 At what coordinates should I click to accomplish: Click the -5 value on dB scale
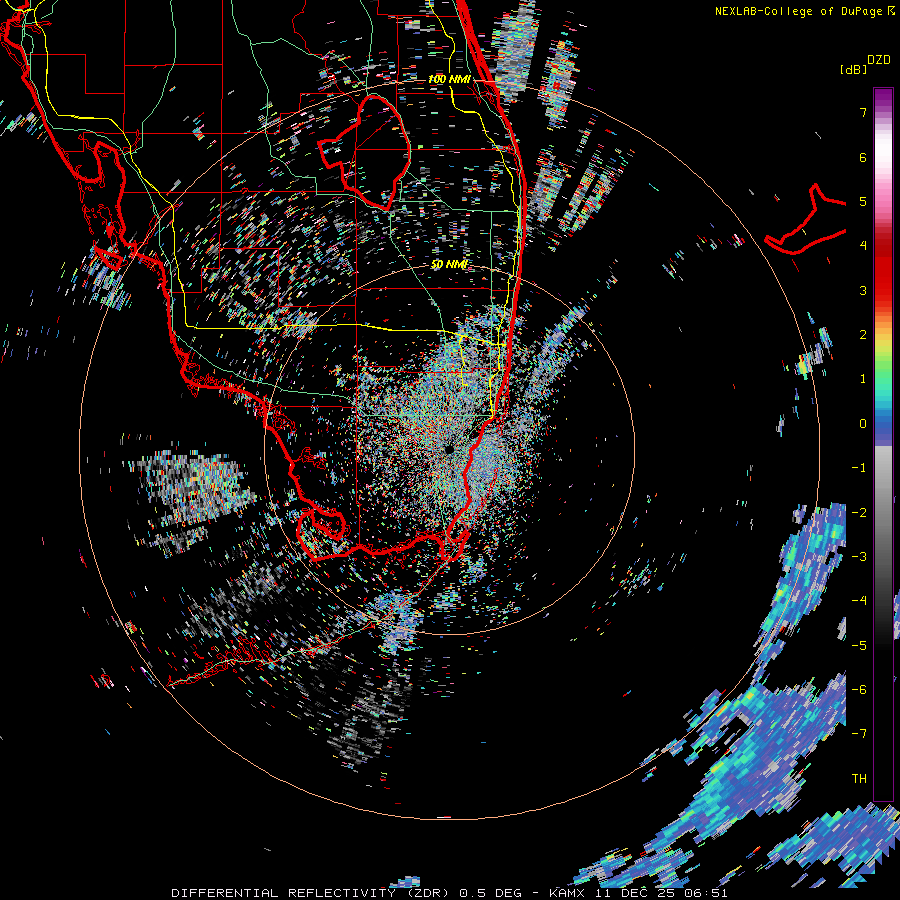859,646
